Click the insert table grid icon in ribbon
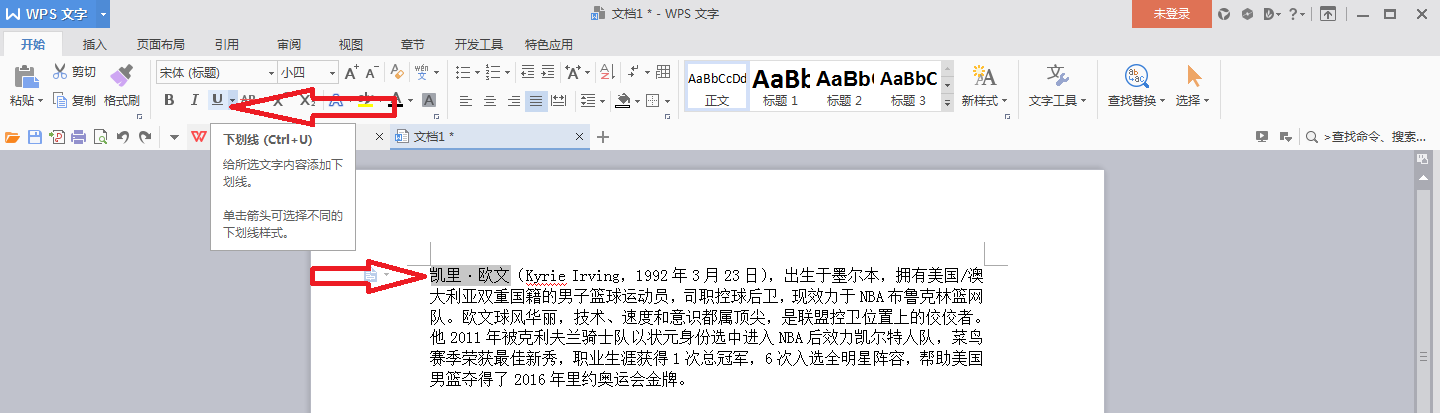The height and width of the screenshot is (413, 1440). pos(662,72)
